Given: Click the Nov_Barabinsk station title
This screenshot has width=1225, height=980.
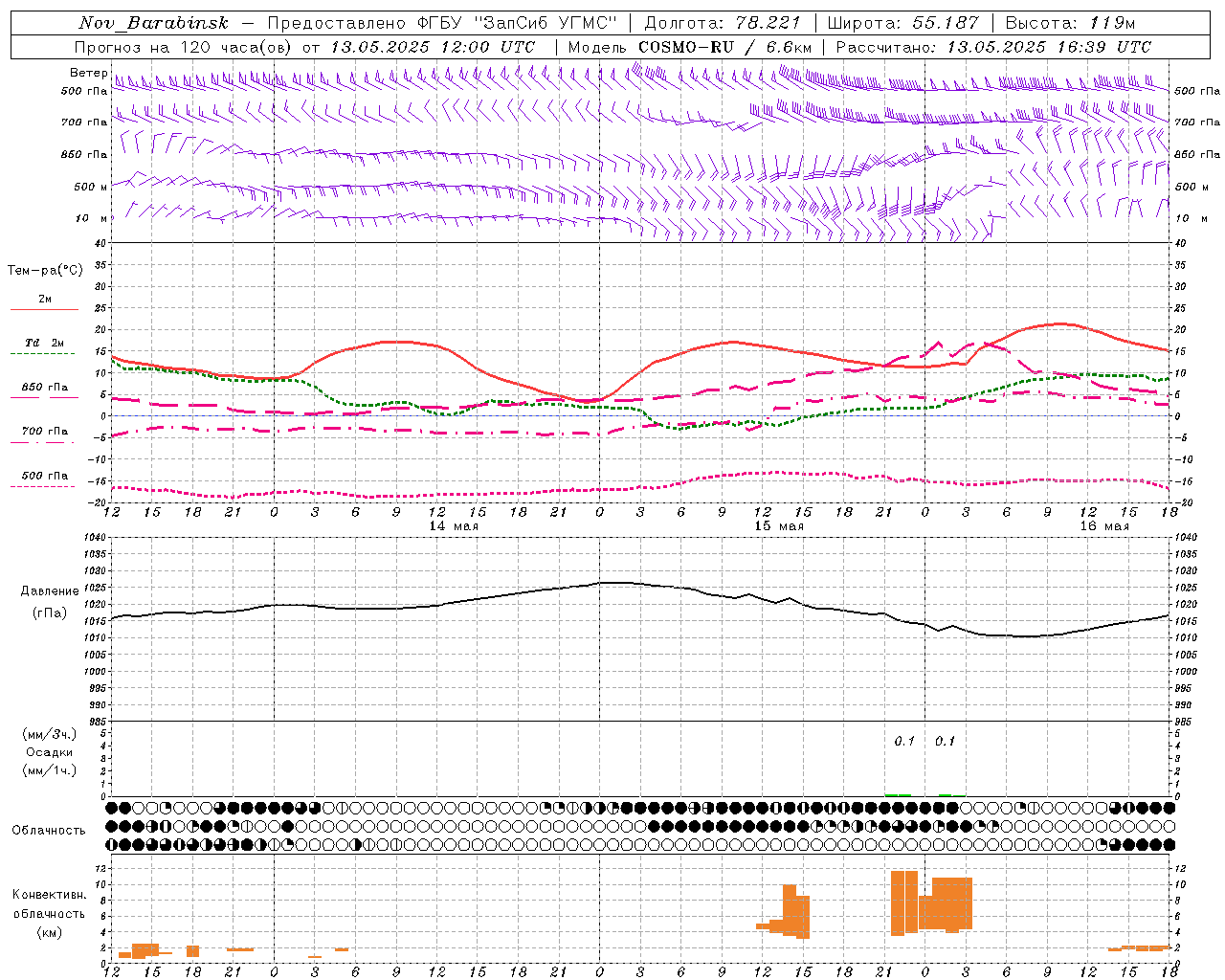Looking at the screenshot, I should point(153,23).
